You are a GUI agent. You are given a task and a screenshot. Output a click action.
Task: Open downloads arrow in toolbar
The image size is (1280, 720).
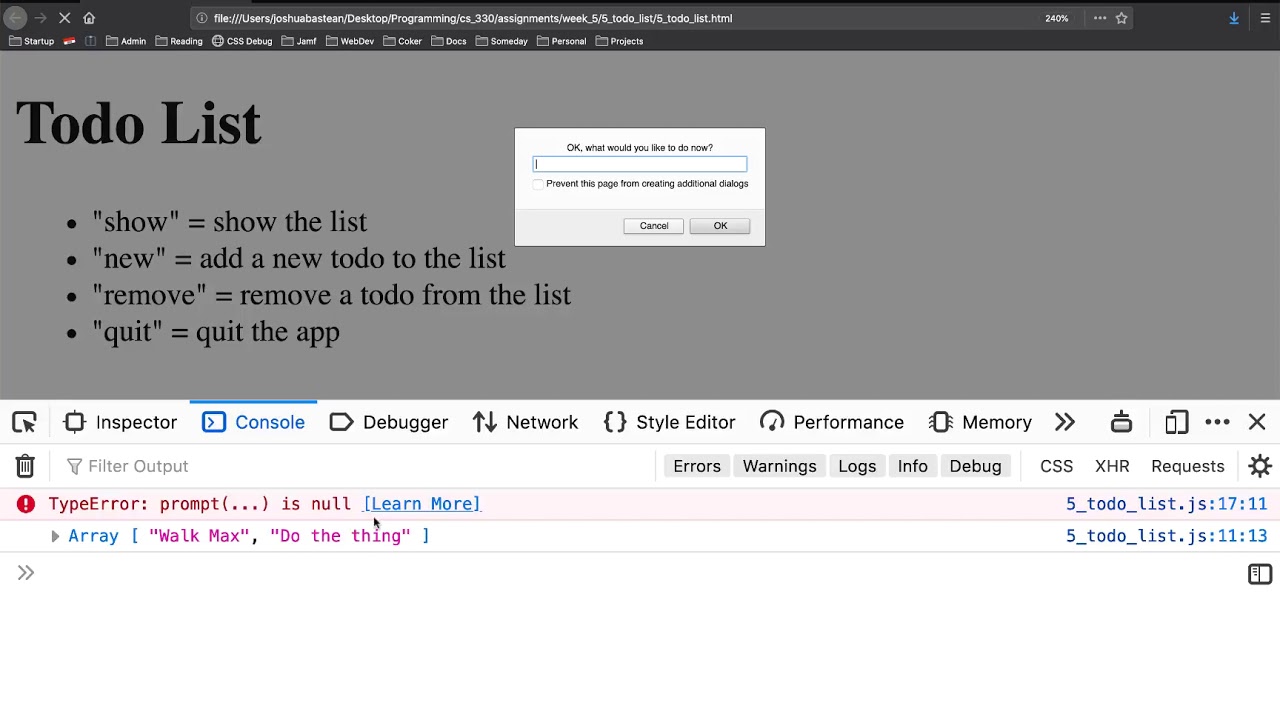click(1234, 18)
